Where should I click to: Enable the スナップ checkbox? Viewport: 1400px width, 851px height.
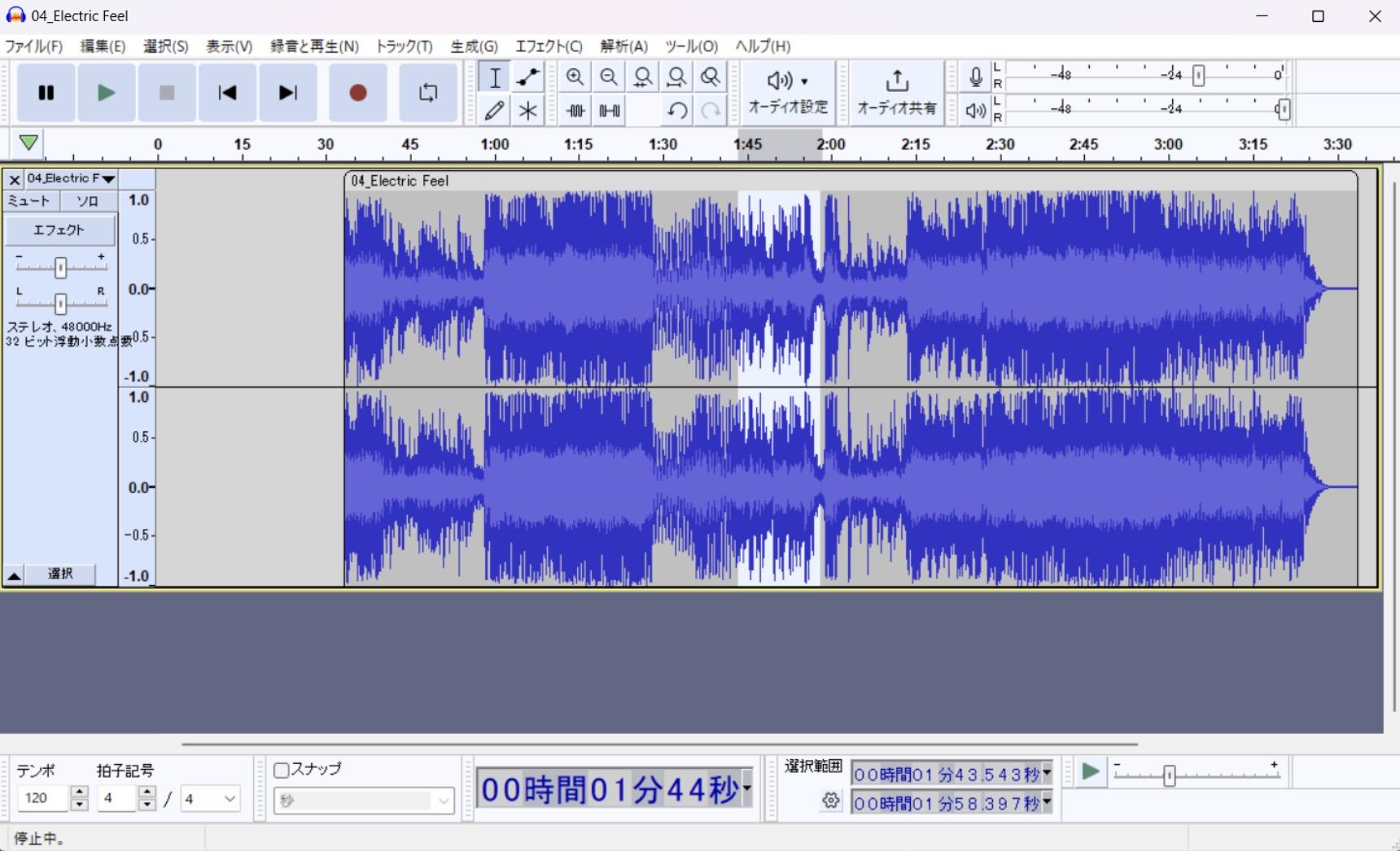pyautogui.click(x=282, y=770)
